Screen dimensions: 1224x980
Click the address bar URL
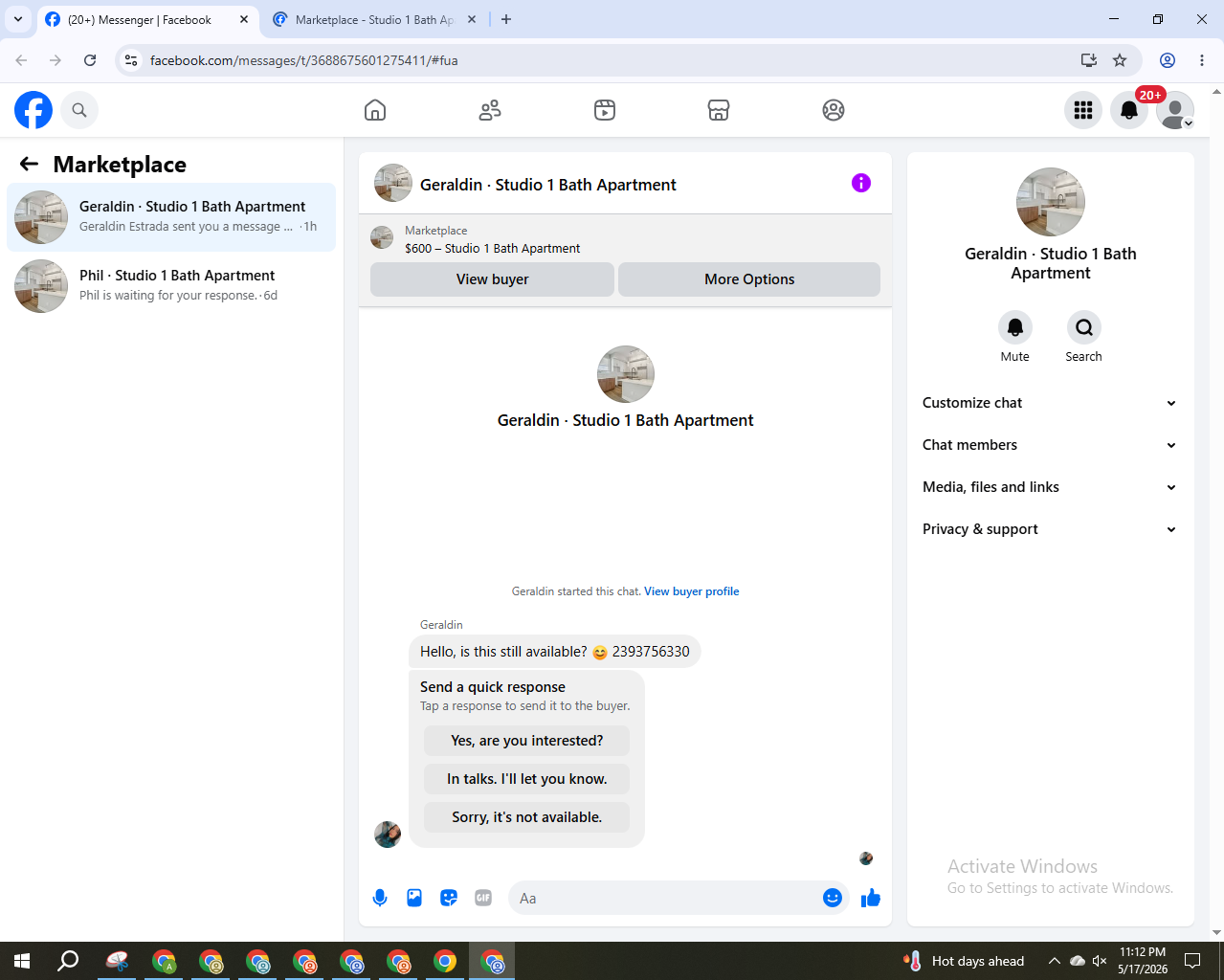click(x=304, y=60)
